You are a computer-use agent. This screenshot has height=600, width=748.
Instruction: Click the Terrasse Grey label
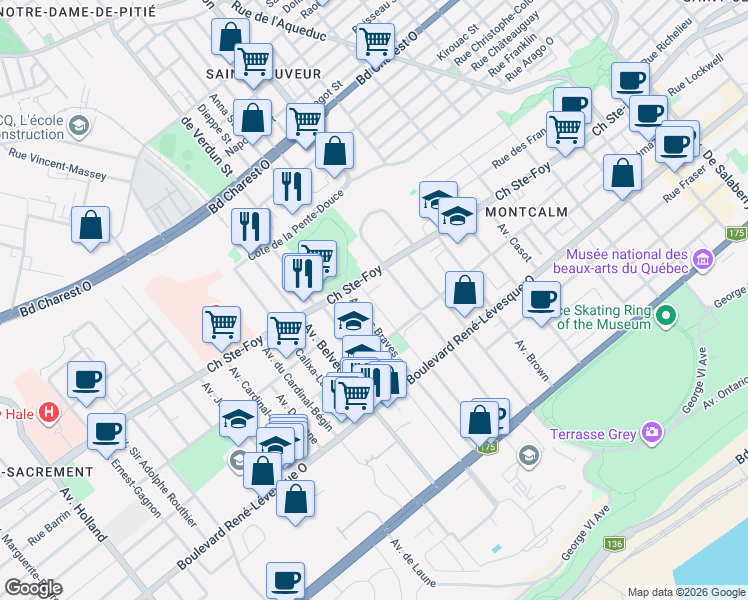pyautogui.click(x=593, y=434)
